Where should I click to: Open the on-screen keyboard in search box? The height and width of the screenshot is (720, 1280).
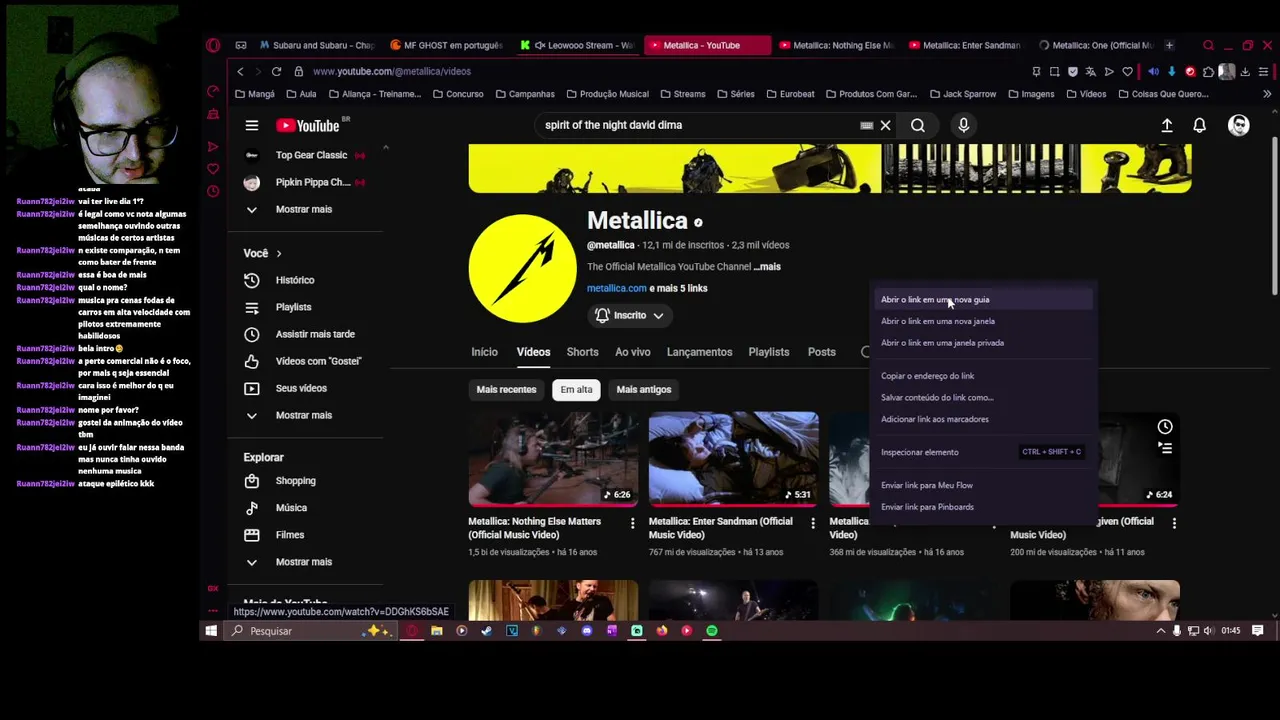866,125
